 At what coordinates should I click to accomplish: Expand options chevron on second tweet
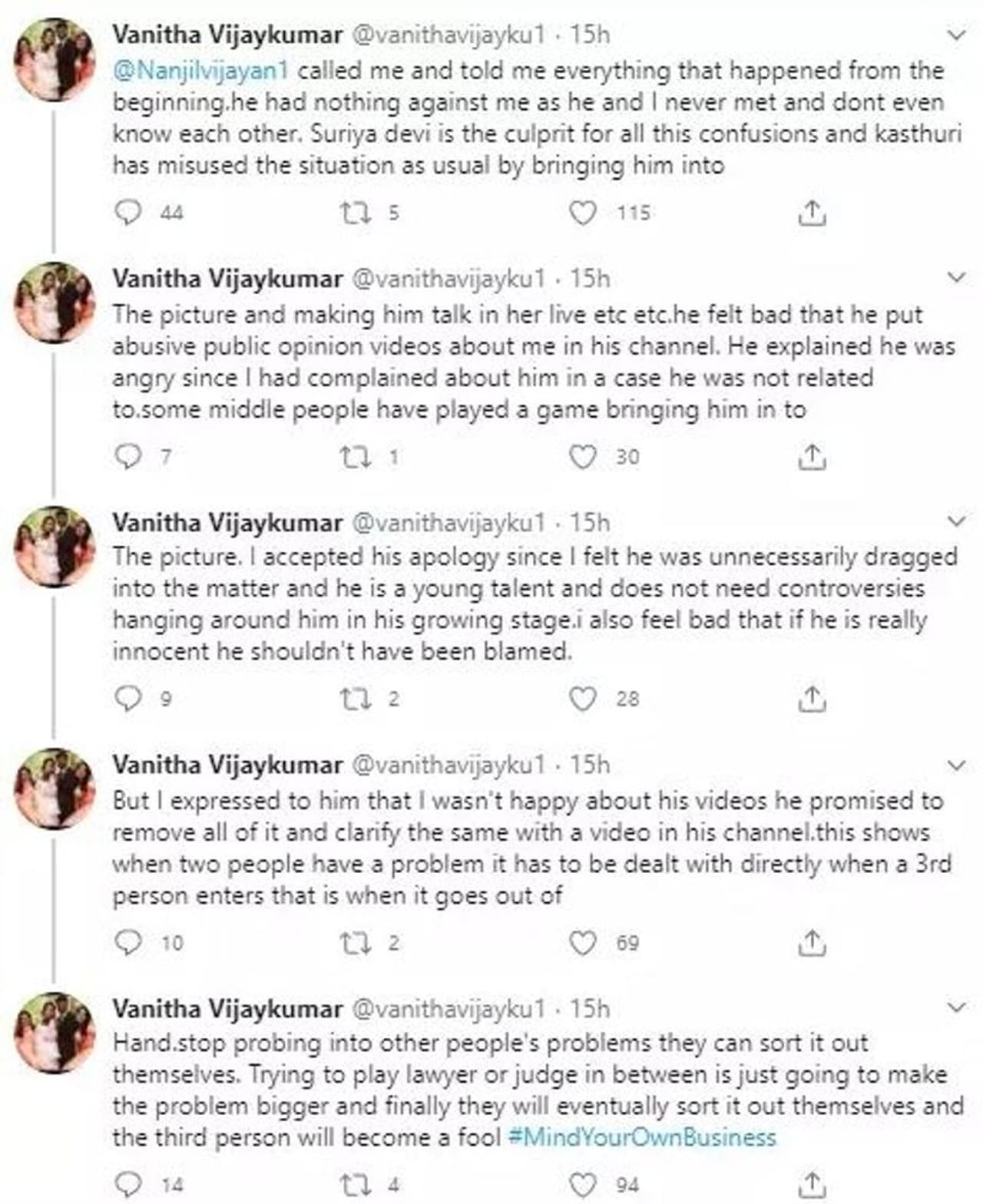pos(956,277)
